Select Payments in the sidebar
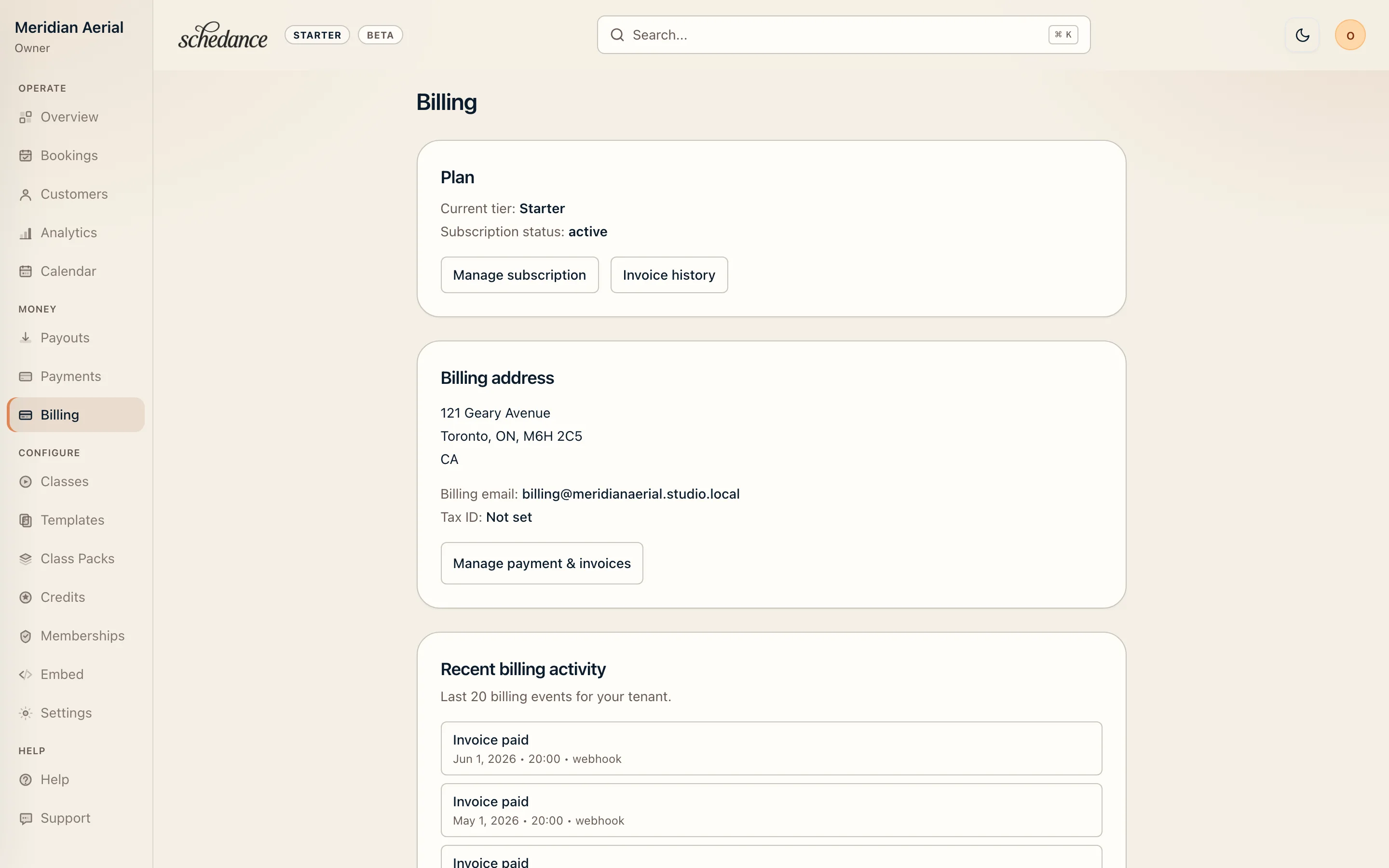1389x868 pixels. click(x=75, y=376)
